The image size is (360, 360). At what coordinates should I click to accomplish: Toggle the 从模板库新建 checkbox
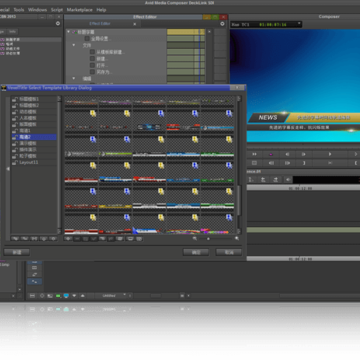(92, 52)
